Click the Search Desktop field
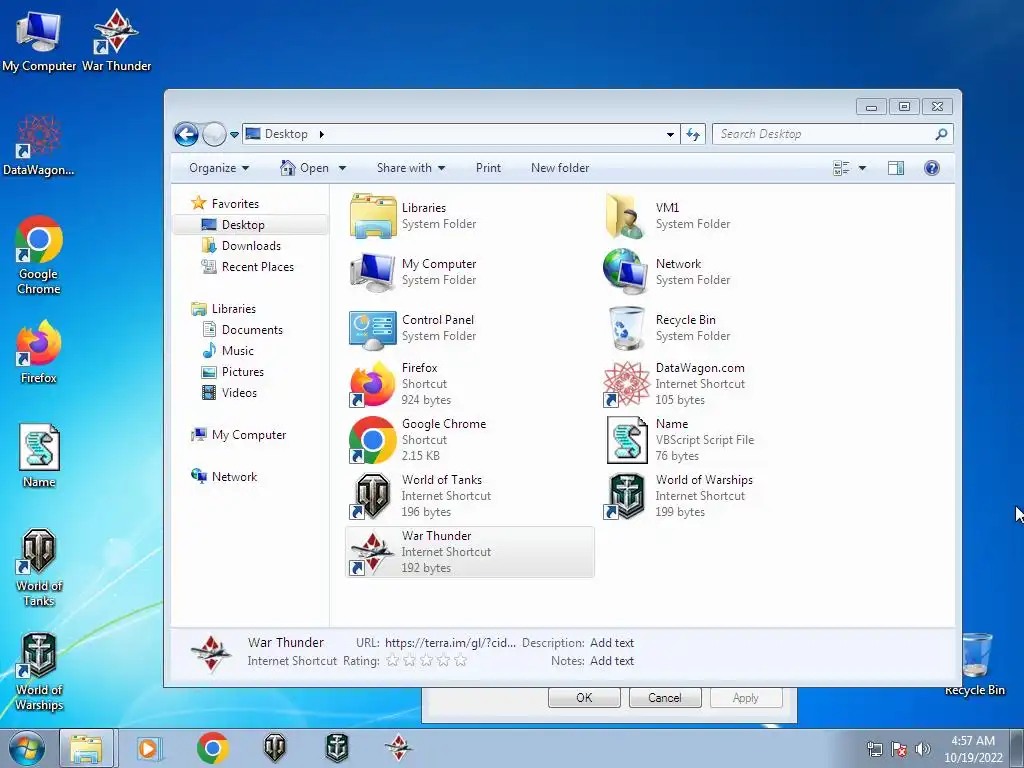 click(x=824, y=134)
